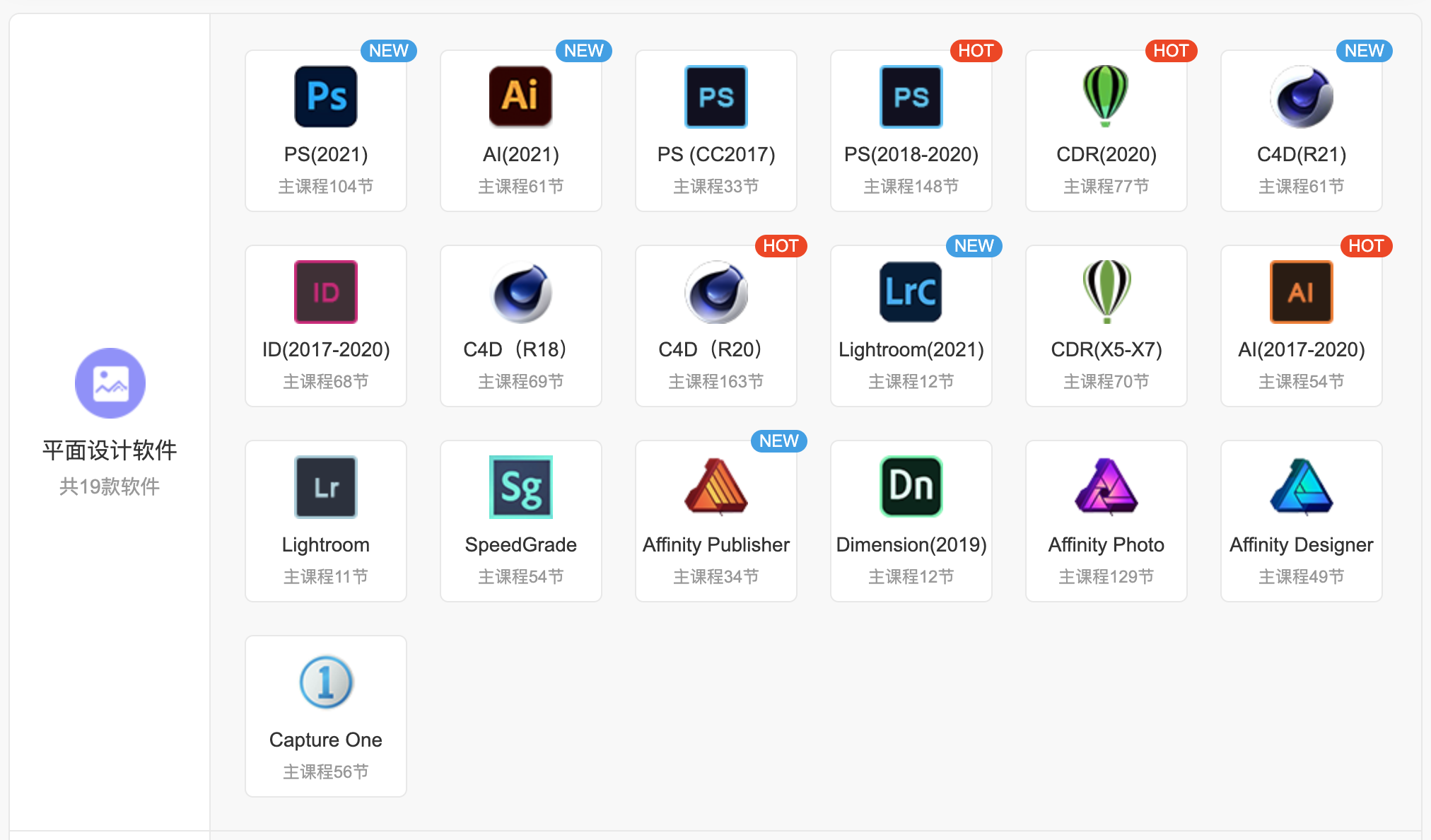This screenshot has width=1431, height=840.
Task: Click the PS(2018-2020) course icon
Action: (911, 97)
